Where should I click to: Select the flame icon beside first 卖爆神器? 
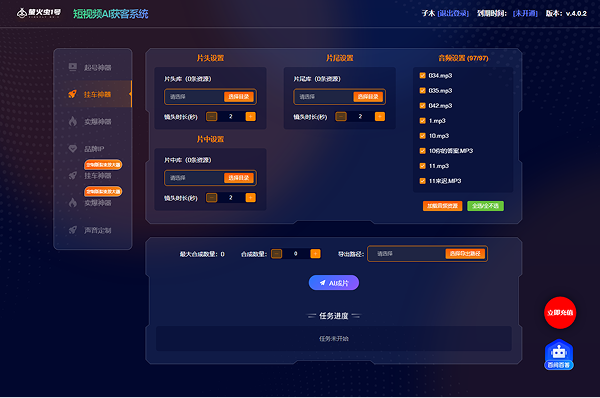(x=73, y=121)
